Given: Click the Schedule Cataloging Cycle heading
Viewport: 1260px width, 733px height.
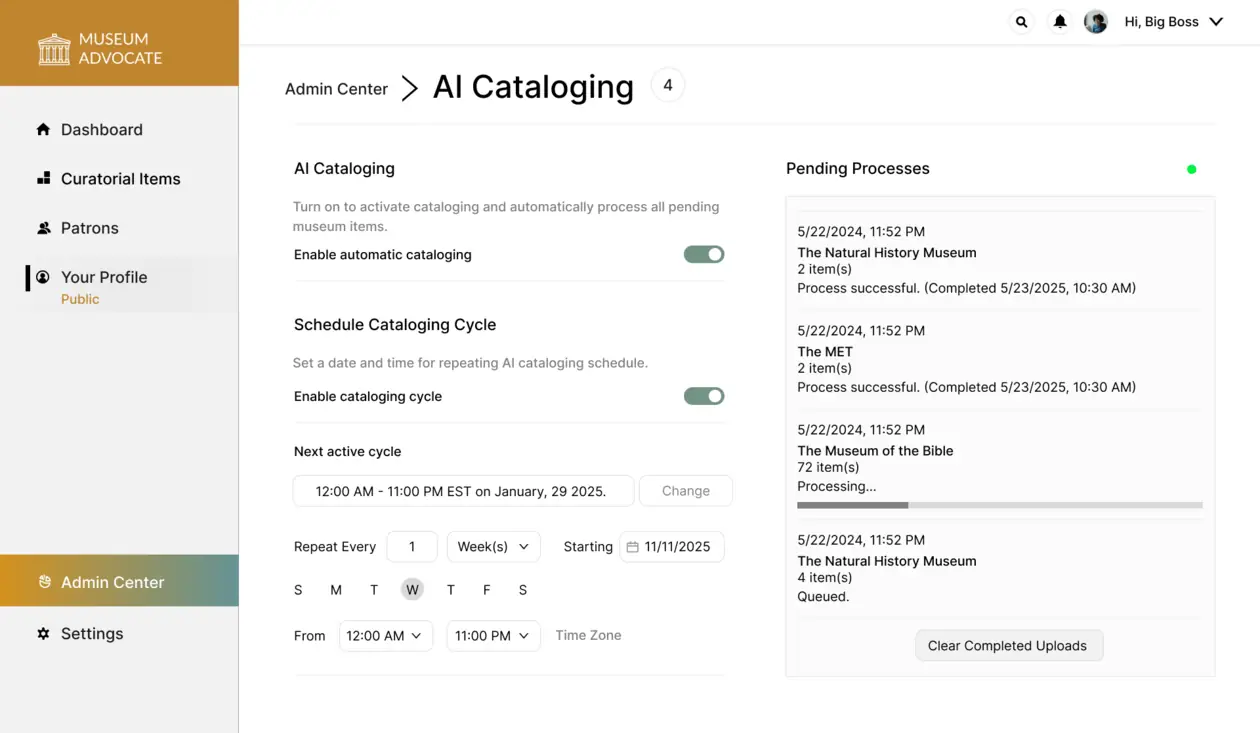Looking at the screenshot, I should pos(395,324).
